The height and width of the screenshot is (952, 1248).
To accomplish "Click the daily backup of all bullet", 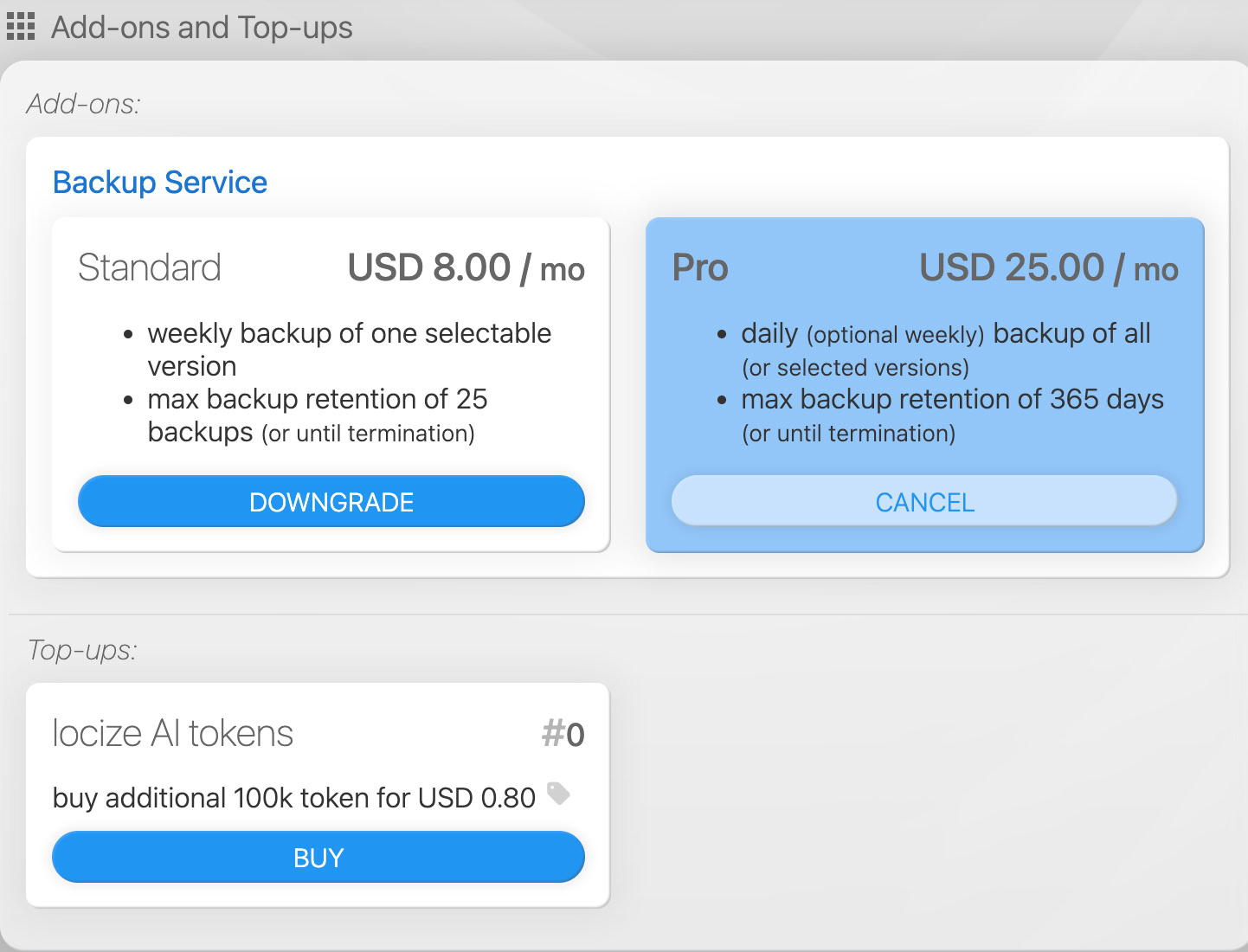I will click(x=945, y=349).
